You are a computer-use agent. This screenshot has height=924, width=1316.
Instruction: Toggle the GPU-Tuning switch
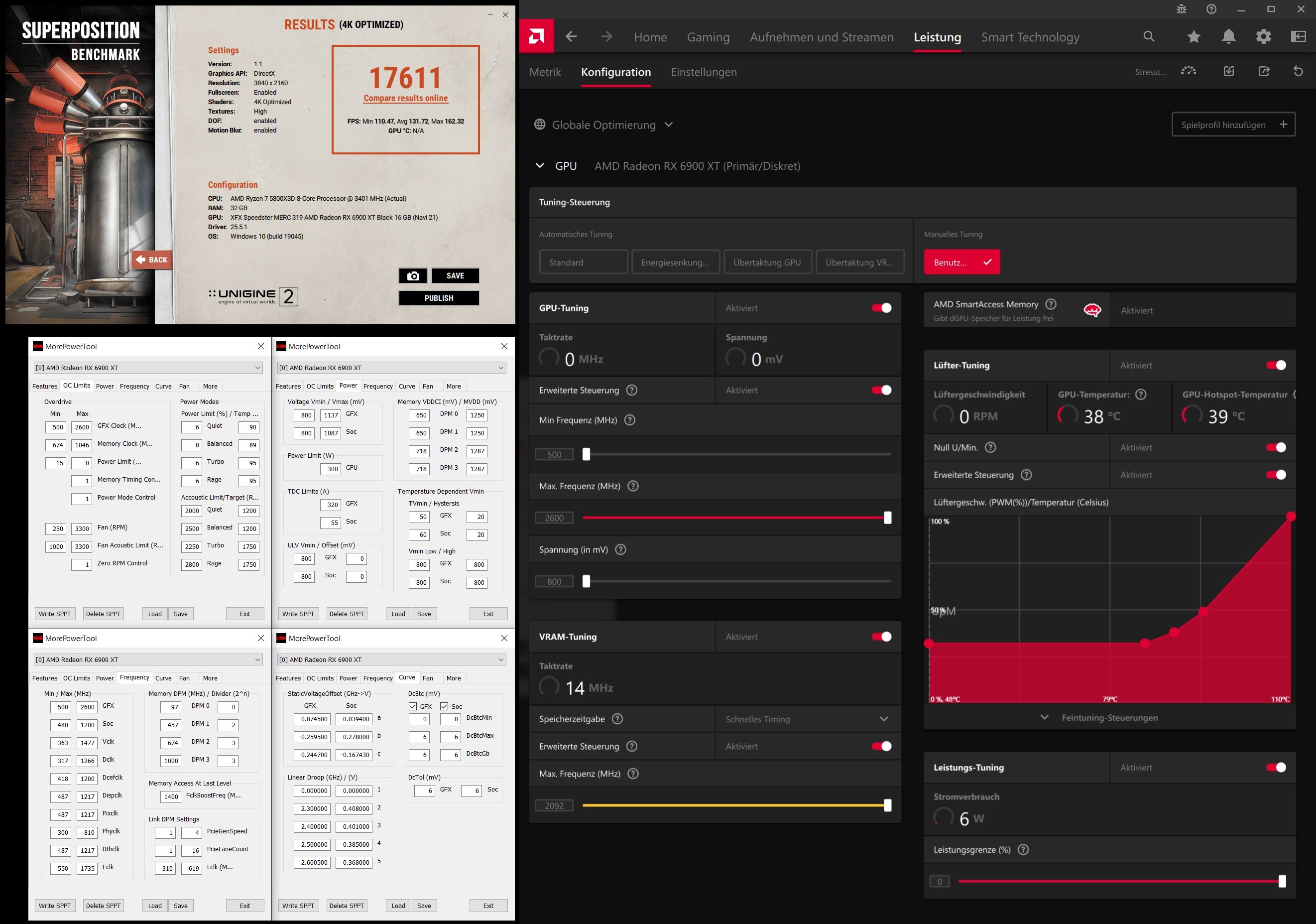coord(881,308)
